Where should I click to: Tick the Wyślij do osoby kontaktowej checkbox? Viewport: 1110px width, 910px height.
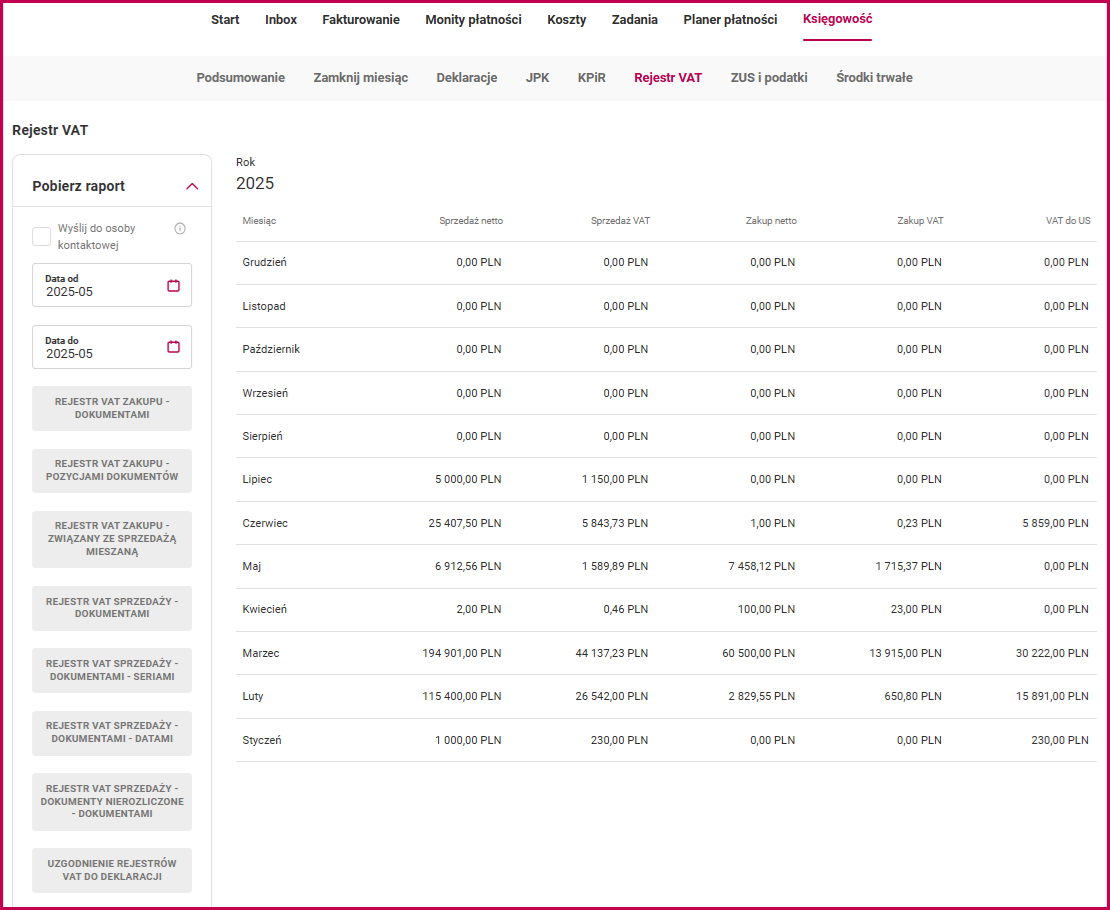[x=42, y=237]
